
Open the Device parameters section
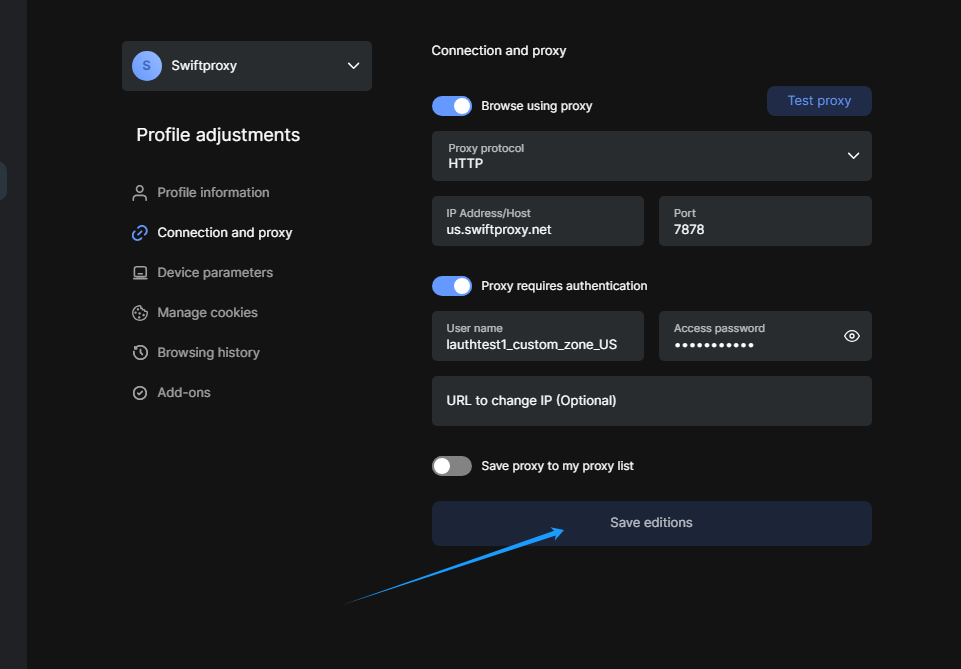point(214,273)
